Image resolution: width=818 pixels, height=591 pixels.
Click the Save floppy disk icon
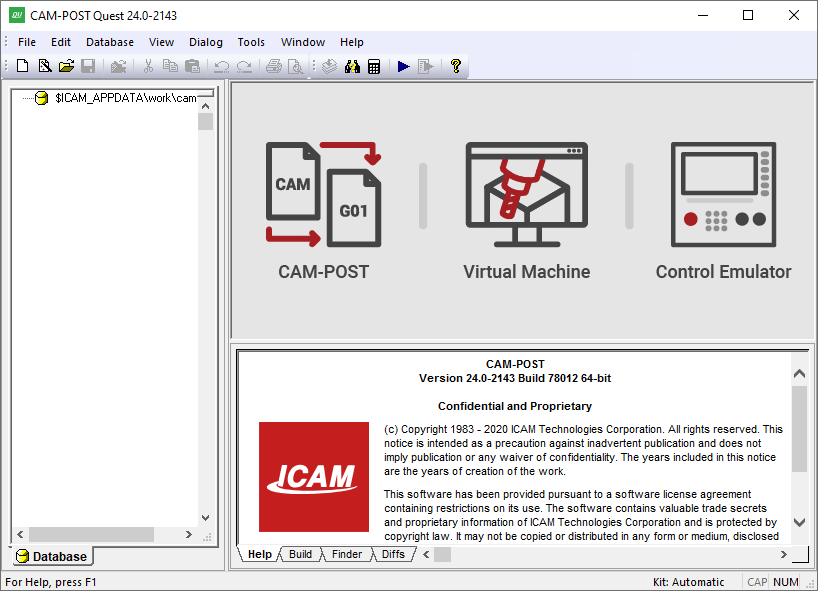88,66
